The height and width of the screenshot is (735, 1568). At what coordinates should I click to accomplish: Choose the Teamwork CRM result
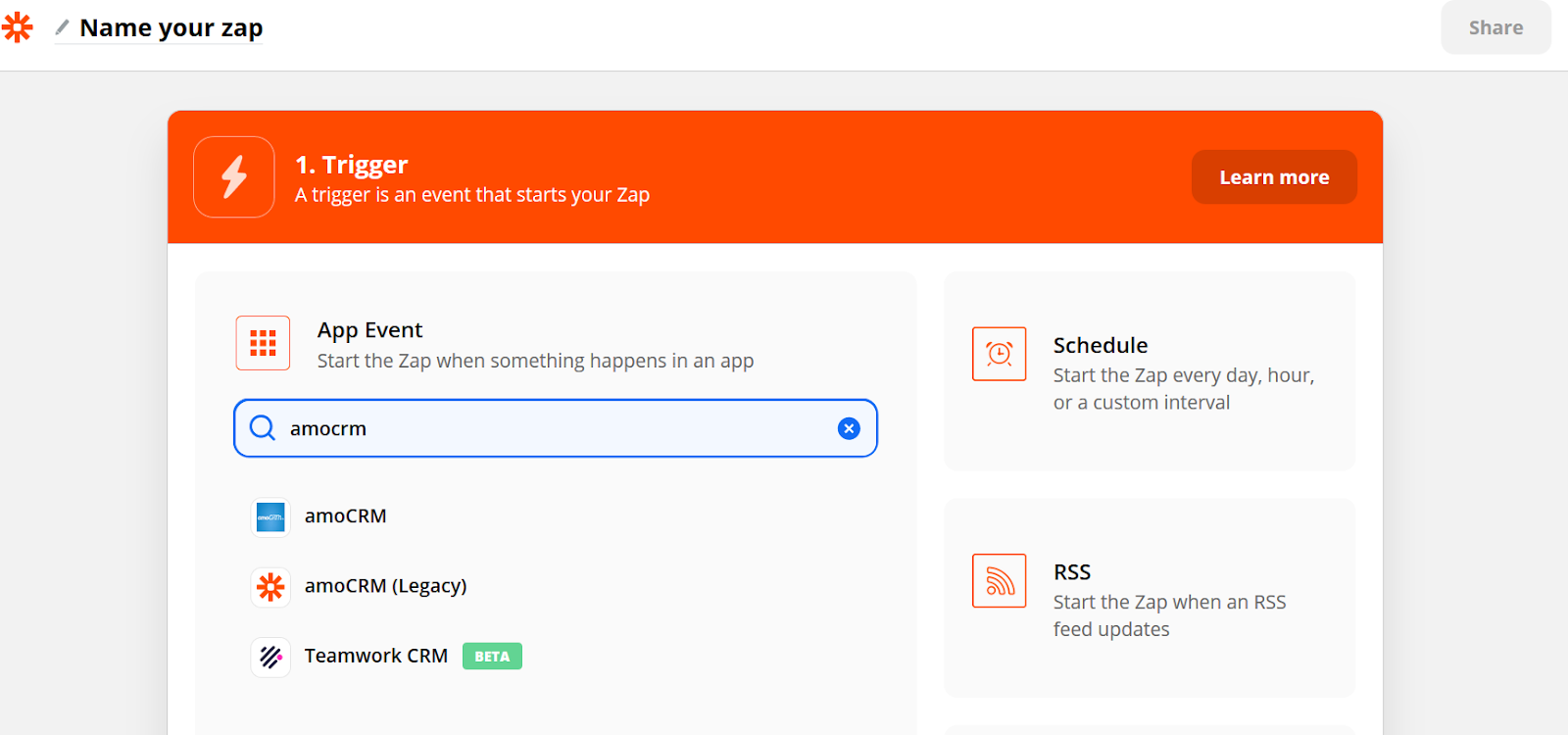tap(375, 656)
